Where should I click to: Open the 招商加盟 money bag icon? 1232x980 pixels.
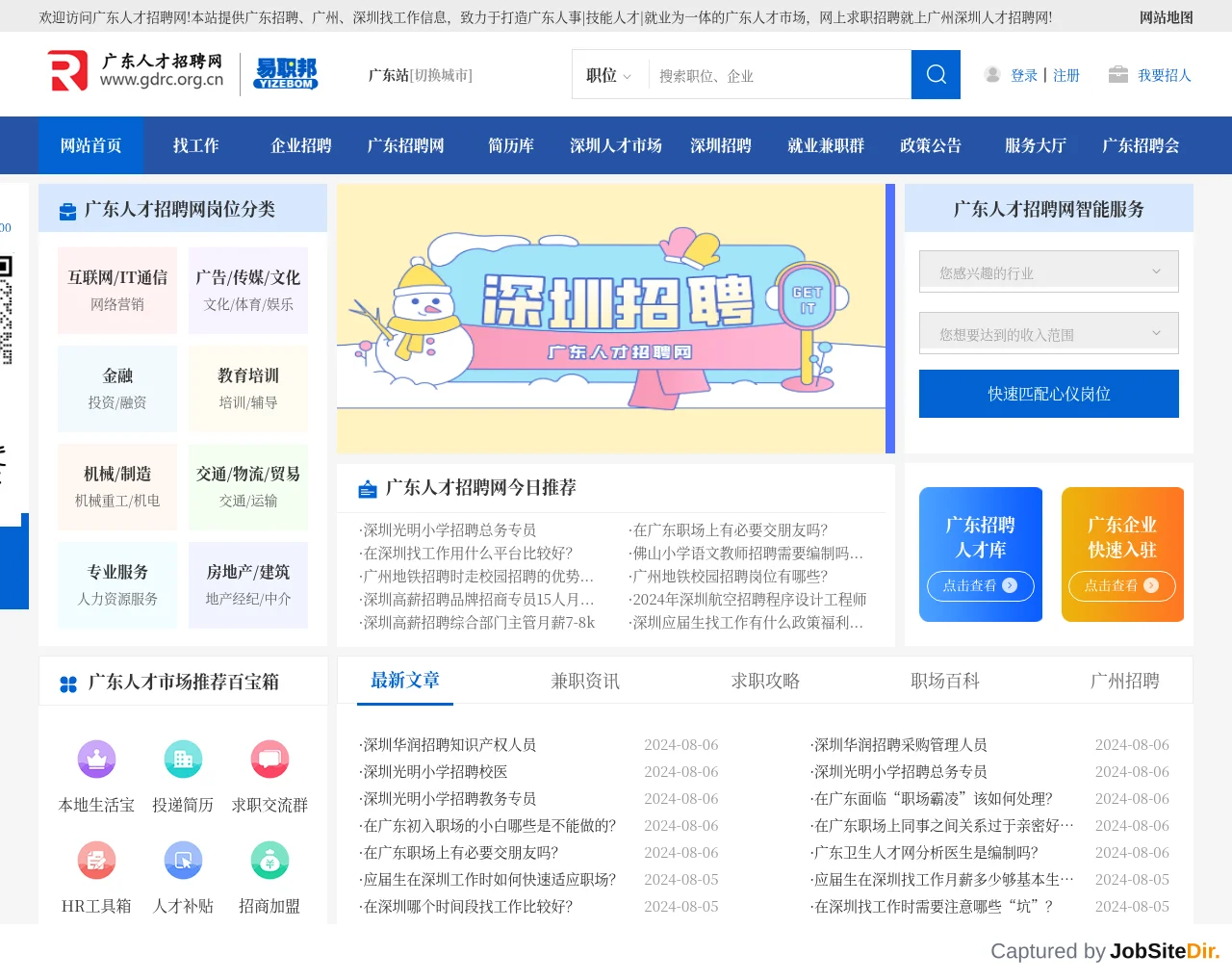pos(269,861)
